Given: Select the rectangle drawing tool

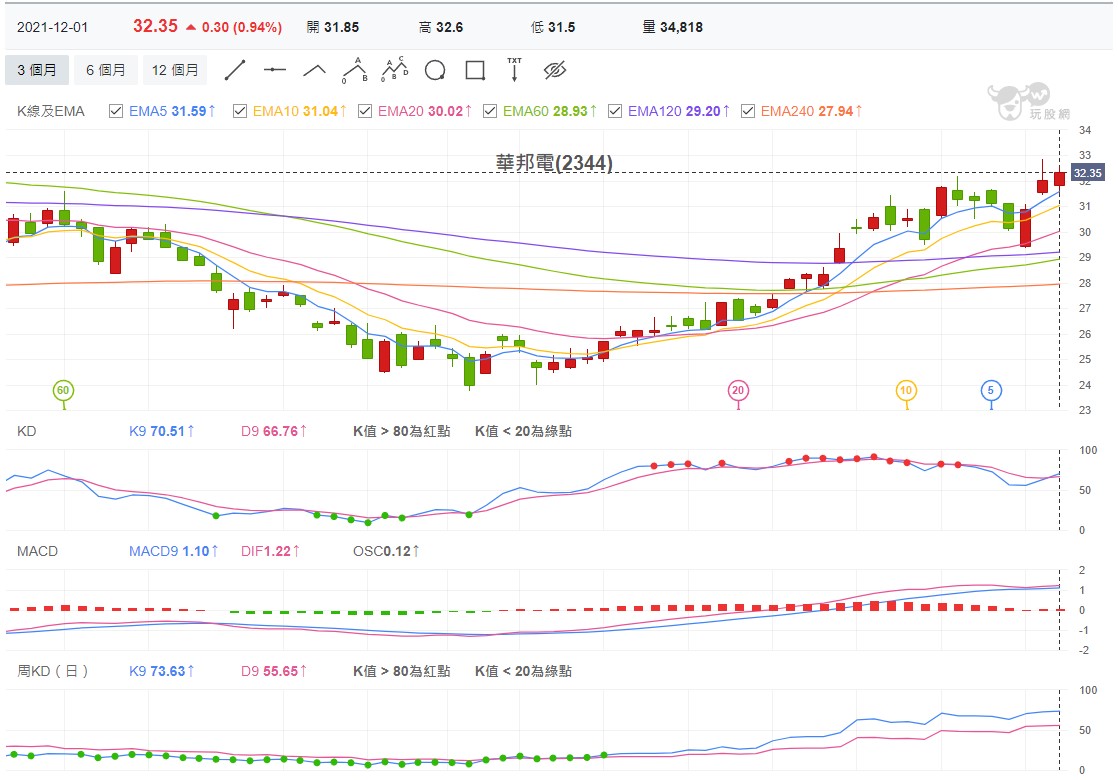Looking at the screenshot, I should pyautogui.click(x=475, y=71).
